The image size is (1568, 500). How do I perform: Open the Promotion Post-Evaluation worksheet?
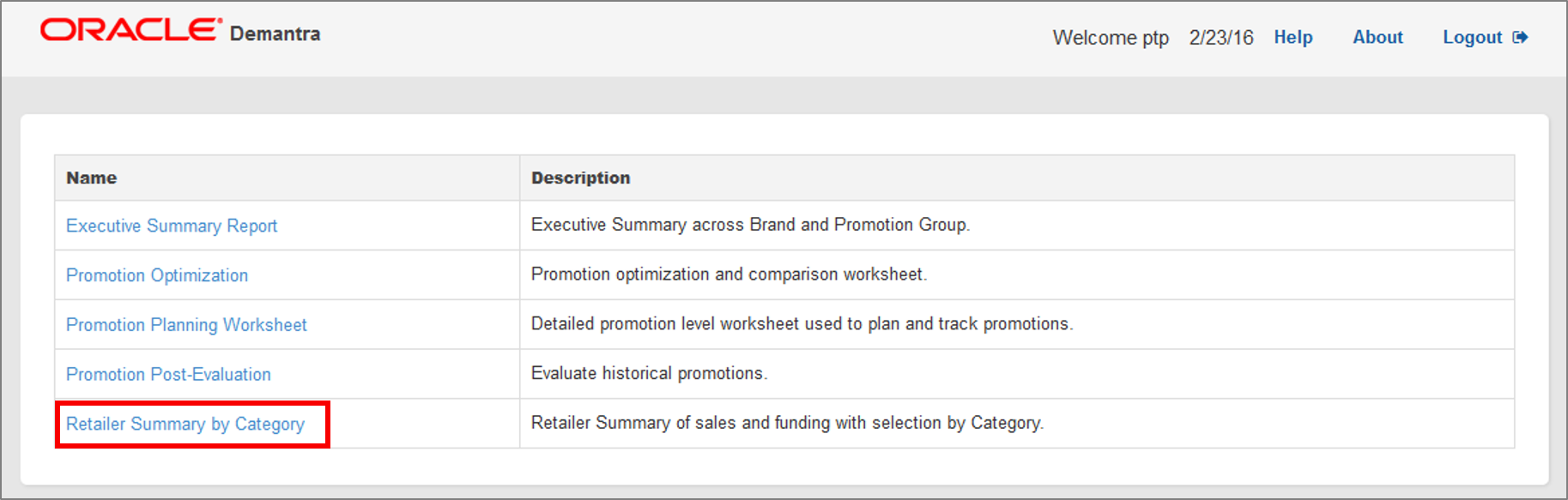tap(168, 374)
